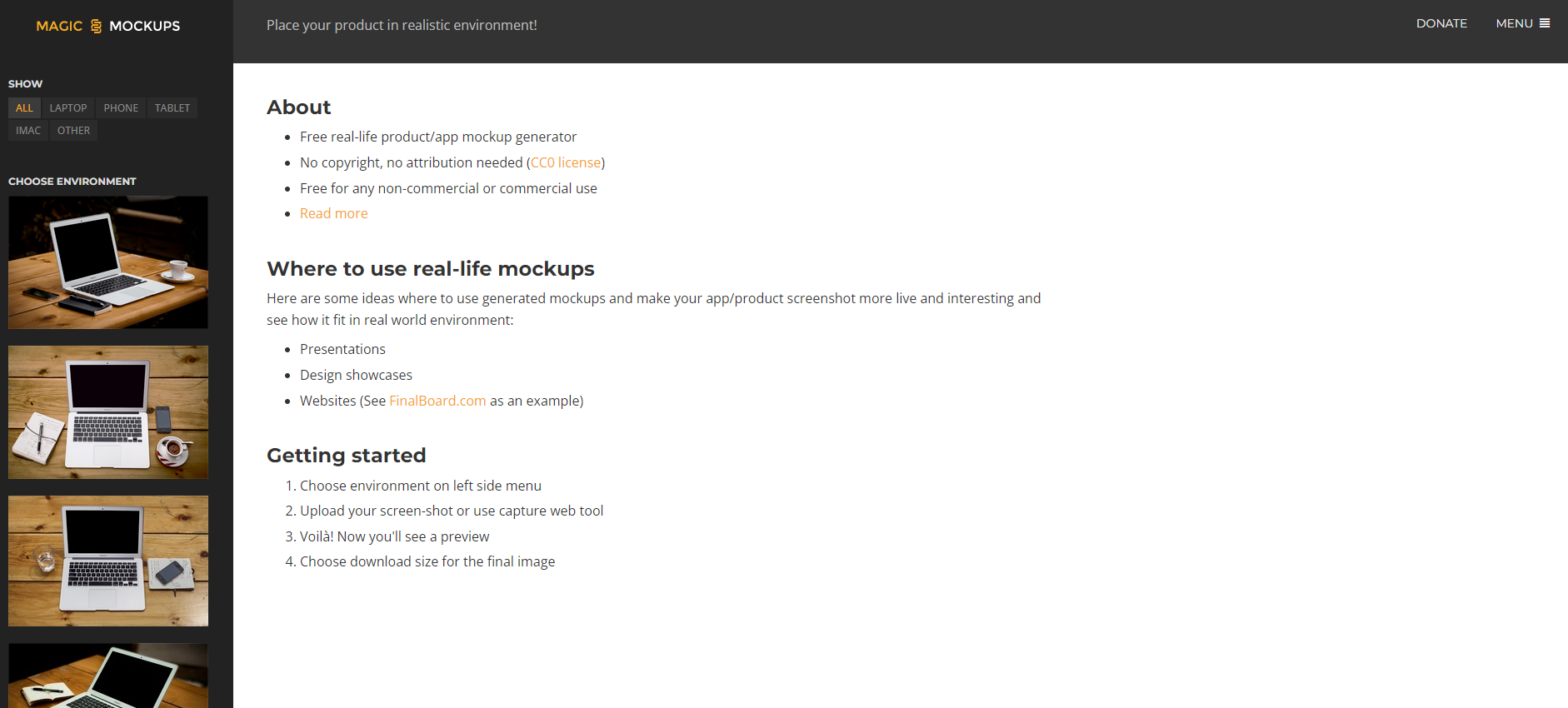The image size is (1568, 708).
Task: Open the CC0 license link
Action: [x=566, y=162]
